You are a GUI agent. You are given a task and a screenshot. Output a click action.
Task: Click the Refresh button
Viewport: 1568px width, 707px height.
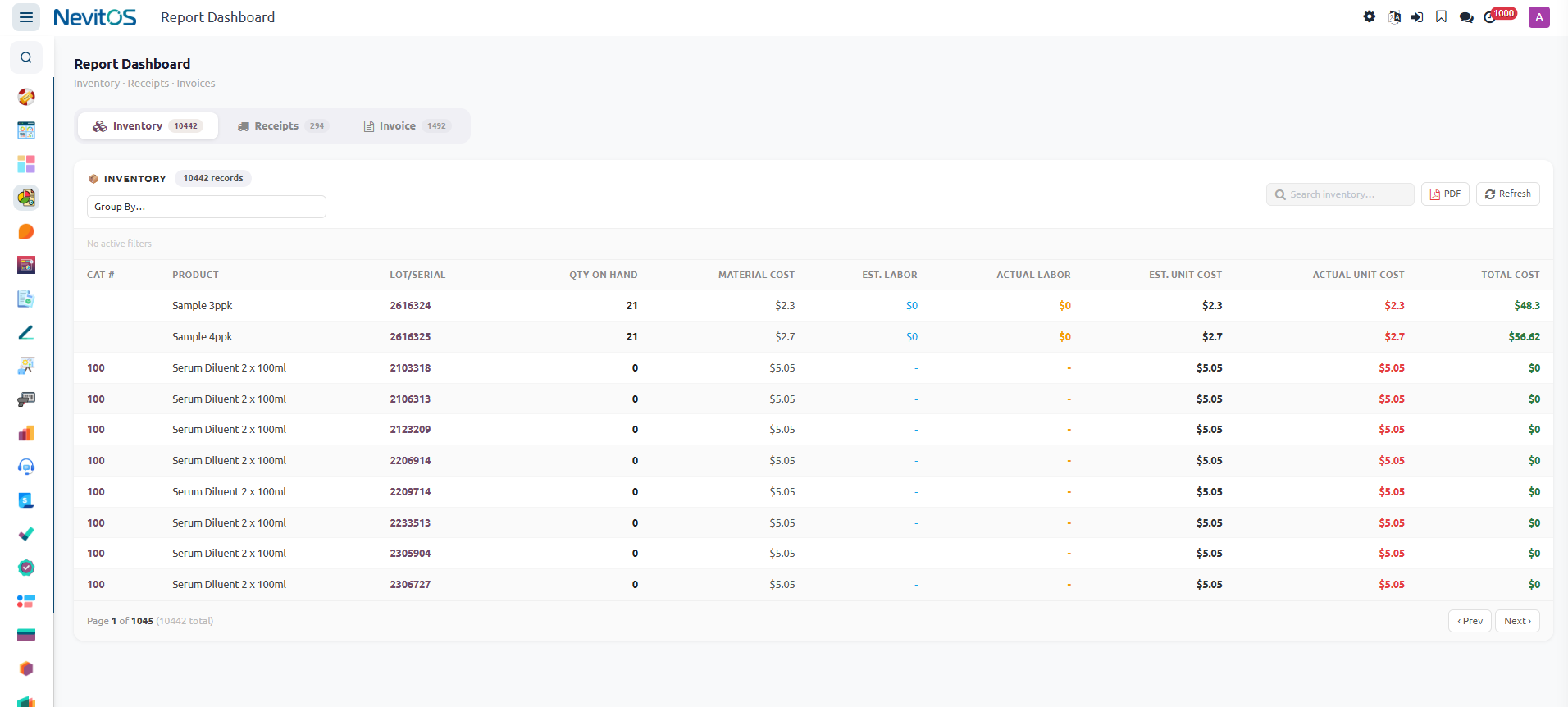pos(1508,194)
